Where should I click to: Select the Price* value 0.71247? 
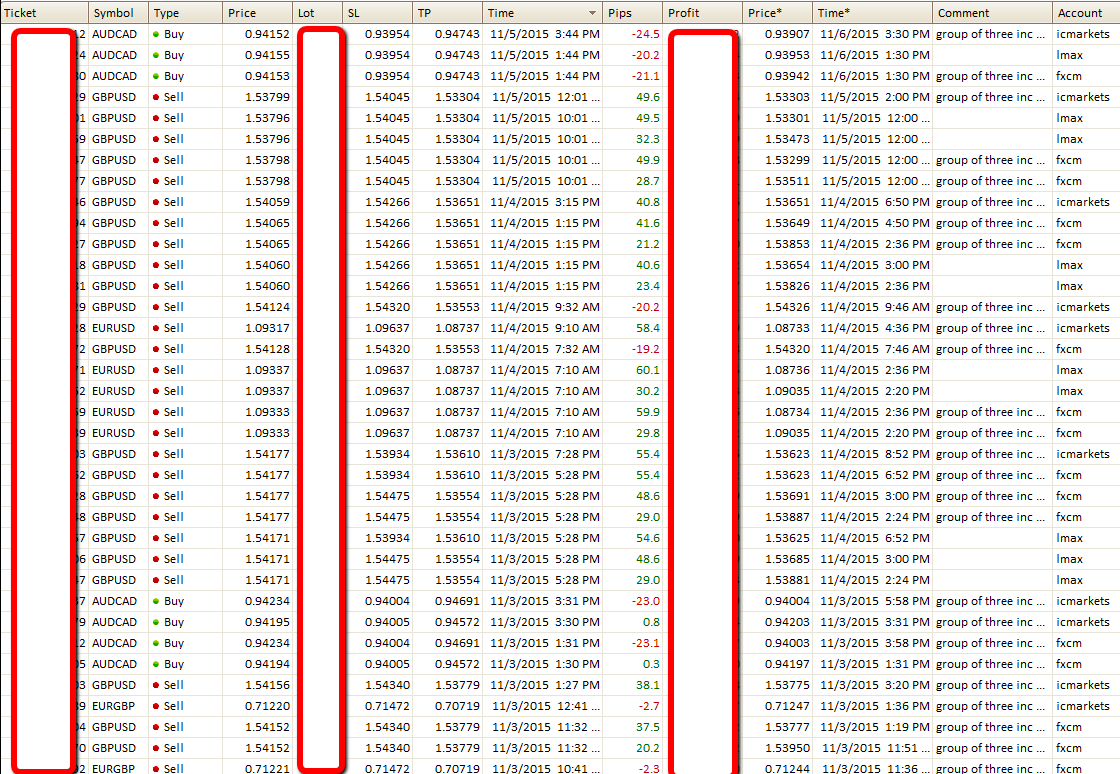pyautogui.click(x=787, y=706)
